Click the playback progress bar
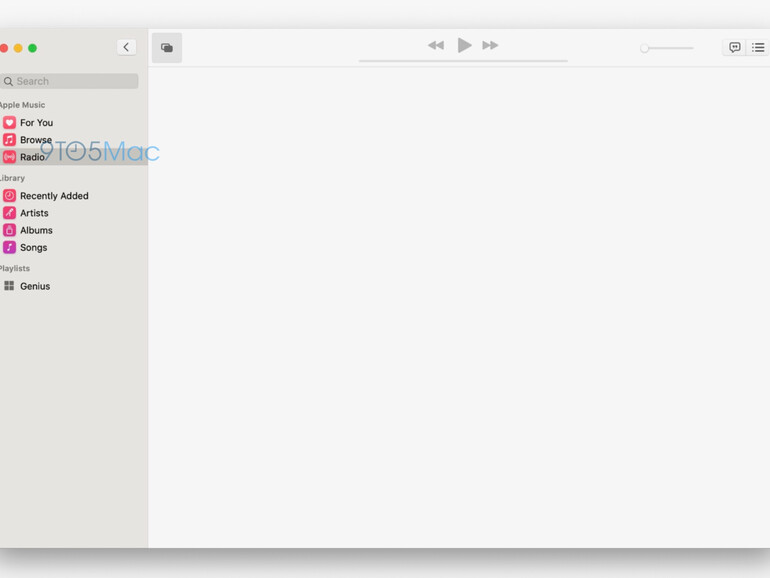 (x=463, y=61)
